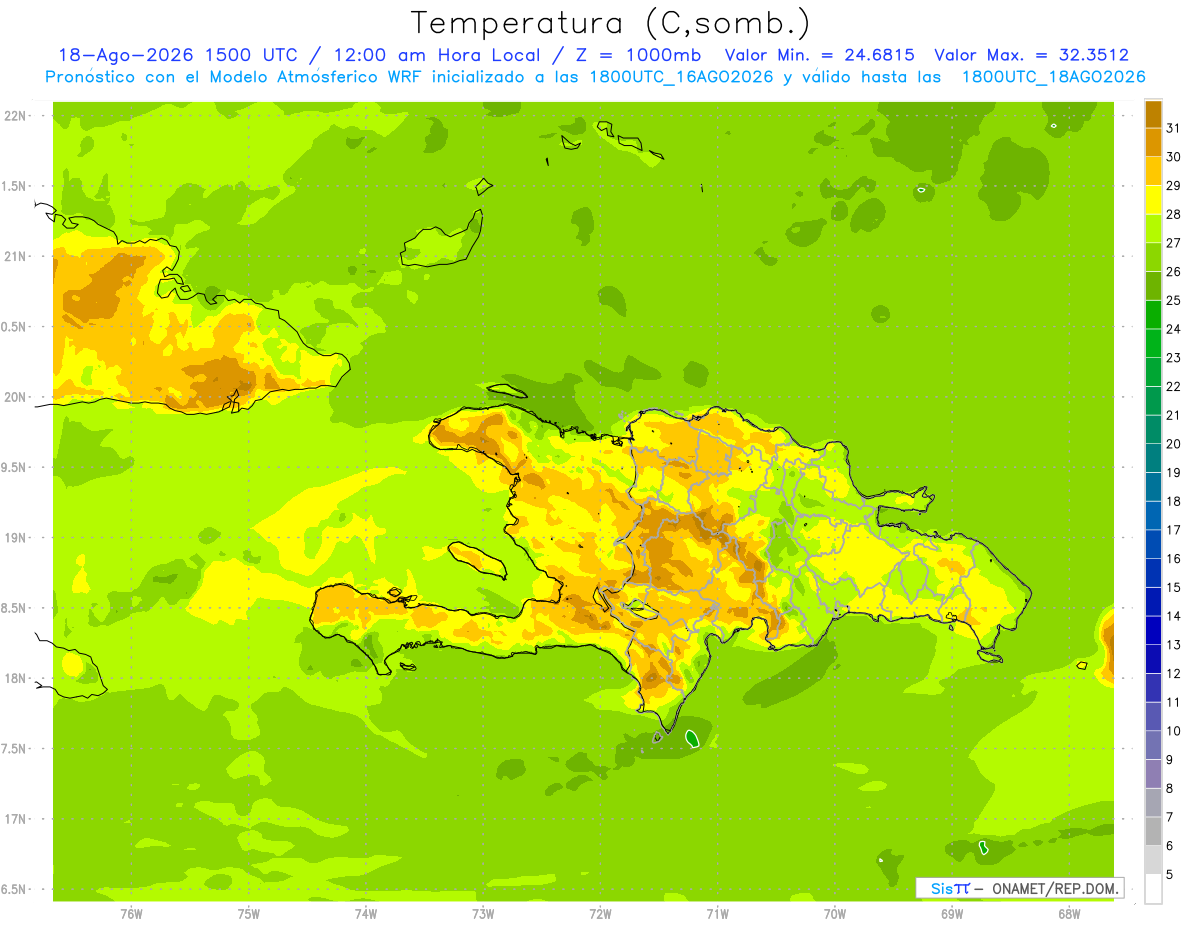Click the '20N' latitude axis label
Image resolution: width=1200 pixels, height=927 pixels.
[15, 397]
